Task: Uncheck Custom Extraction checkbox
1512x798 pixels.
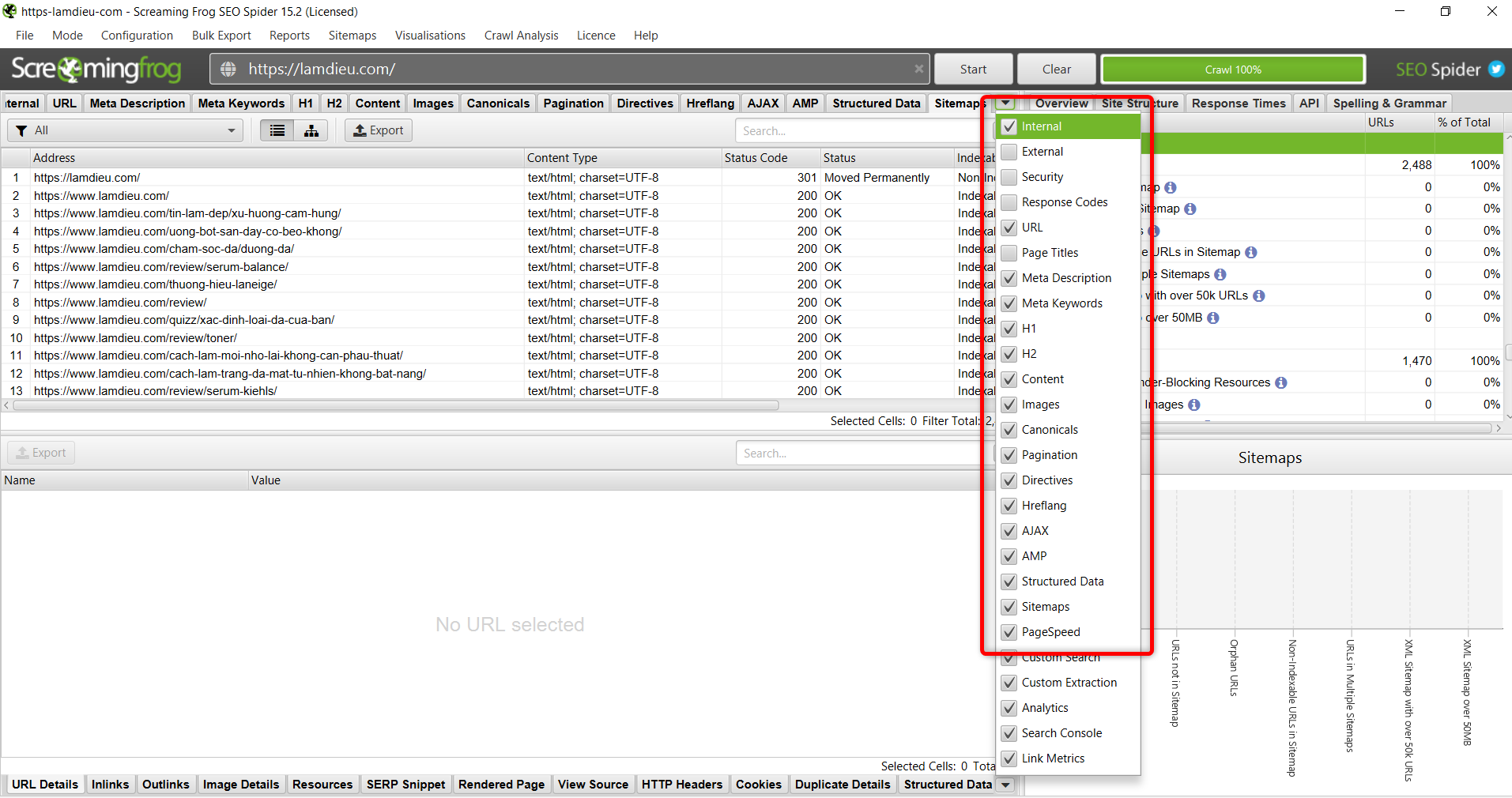Action: (1009, 683)
